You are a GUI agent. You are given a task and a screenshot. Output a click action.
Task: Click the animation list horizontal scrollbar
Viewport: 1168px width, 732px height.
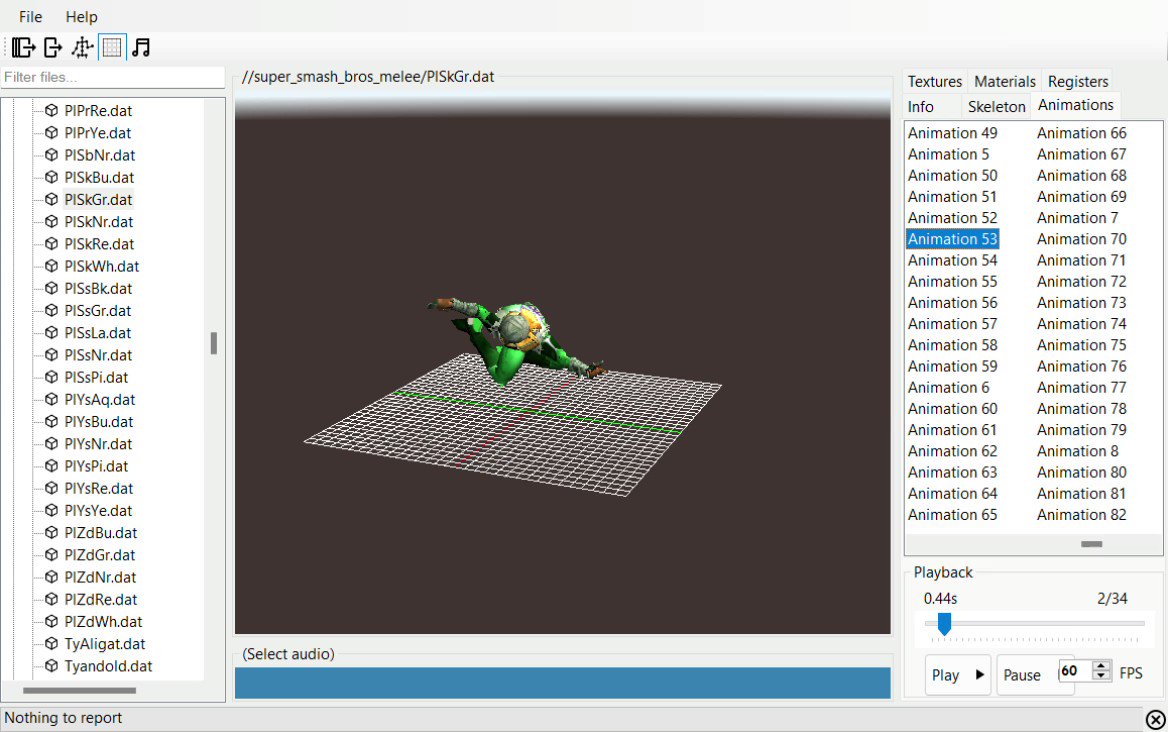click(x=1091, y=544)
